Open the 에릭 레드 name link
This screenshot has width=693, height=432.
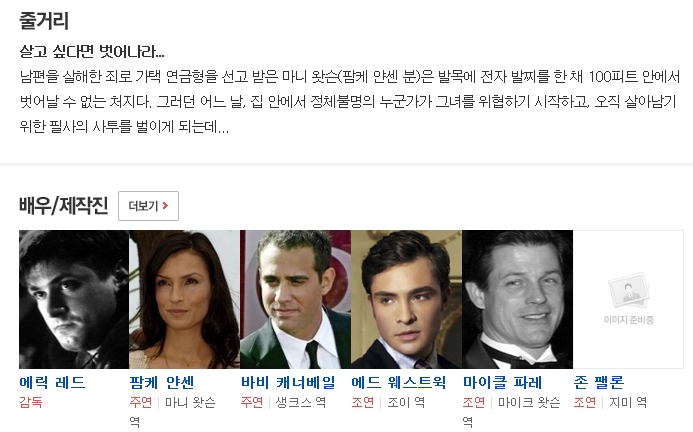[52, 382]
